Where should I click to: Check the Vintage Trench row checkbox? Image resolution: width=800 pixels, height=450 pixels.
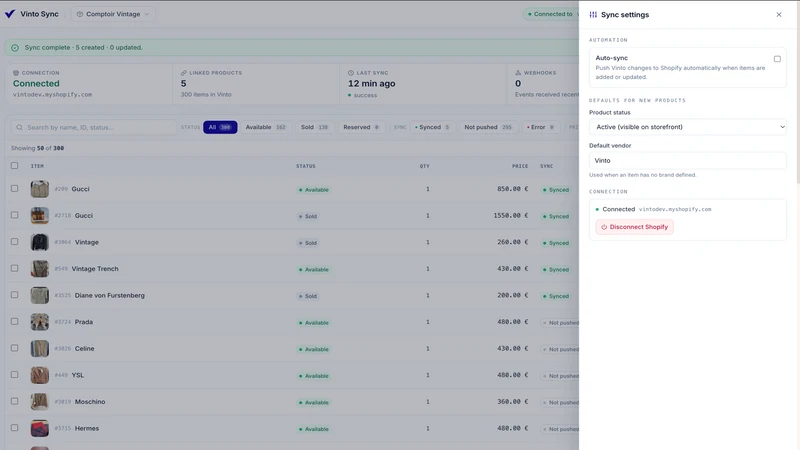pos(14,268)
